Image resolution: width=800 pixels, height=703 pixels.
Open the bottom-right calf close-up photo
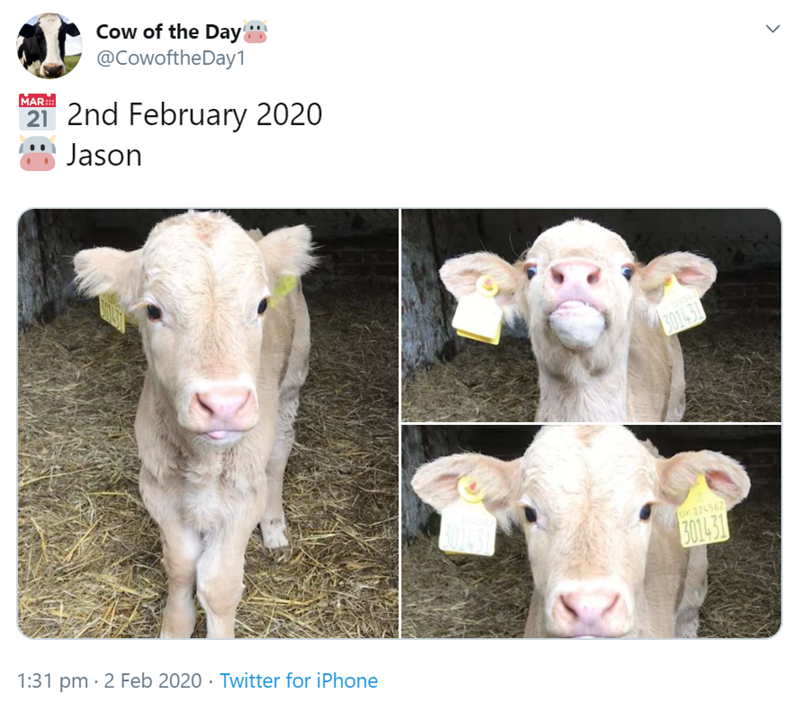click(591, 531)
